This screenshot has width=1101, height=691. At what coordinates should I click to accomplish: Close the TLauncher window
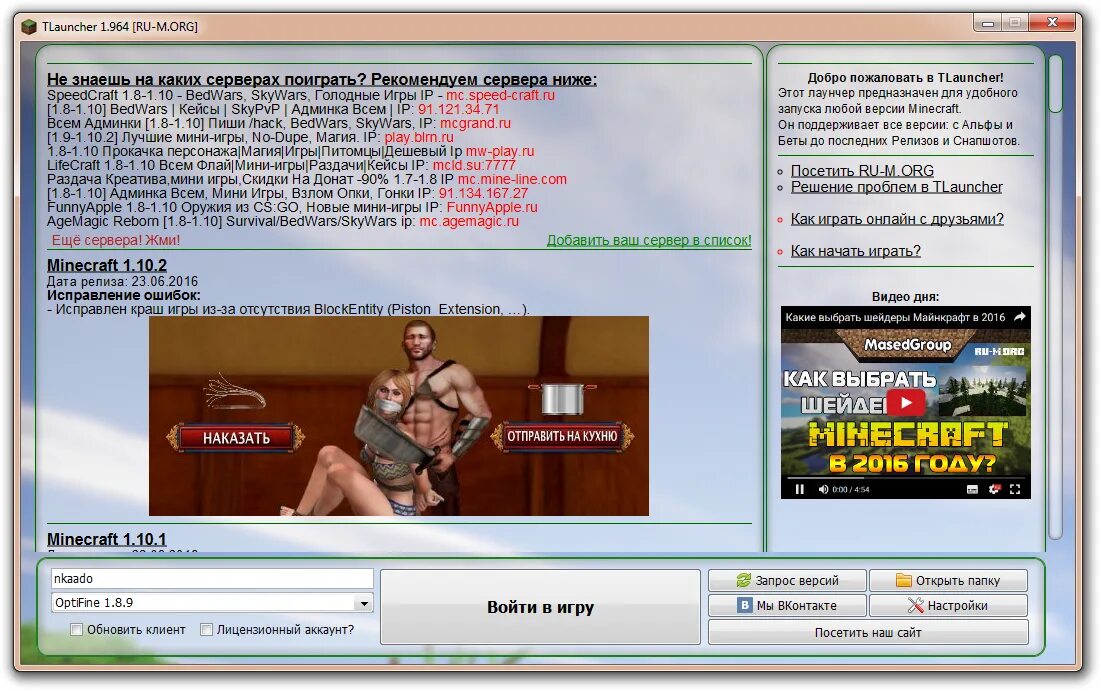point(1052,22)
